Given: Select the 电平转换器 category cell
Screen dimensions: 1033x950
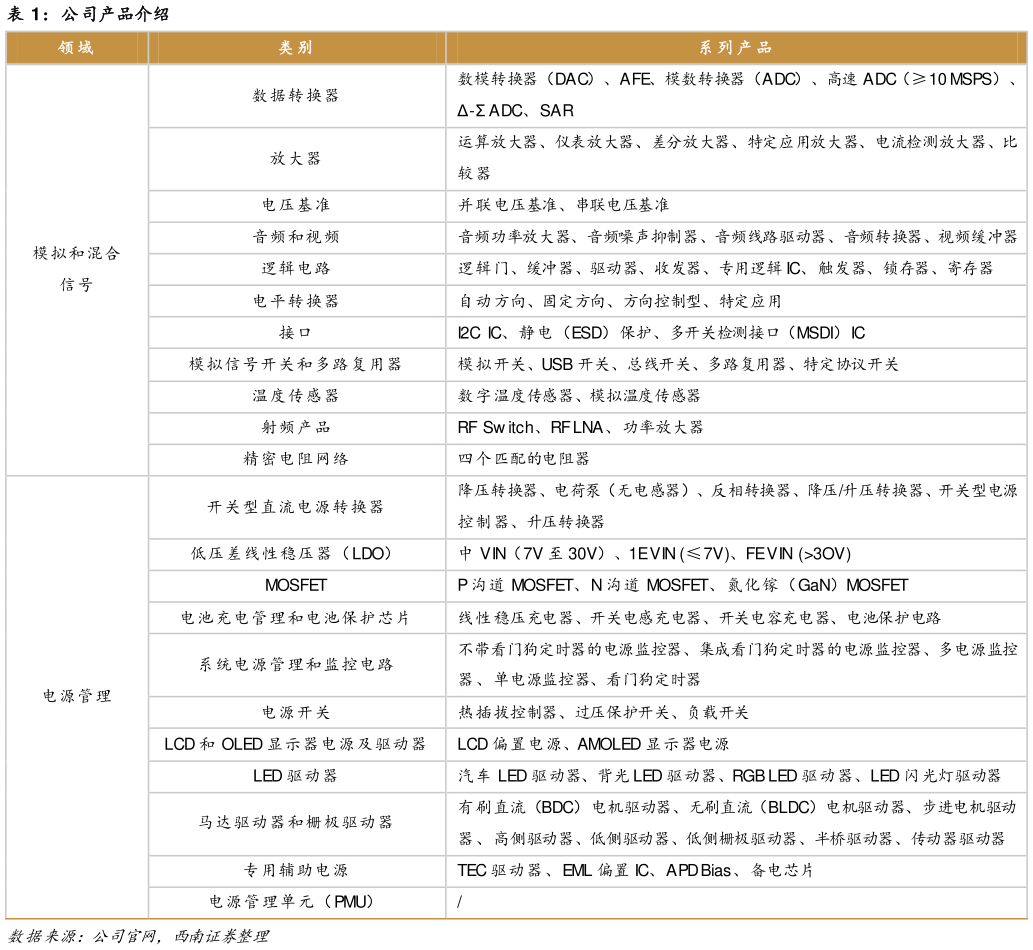Looking at the screenshot, I should coord(297,300).
